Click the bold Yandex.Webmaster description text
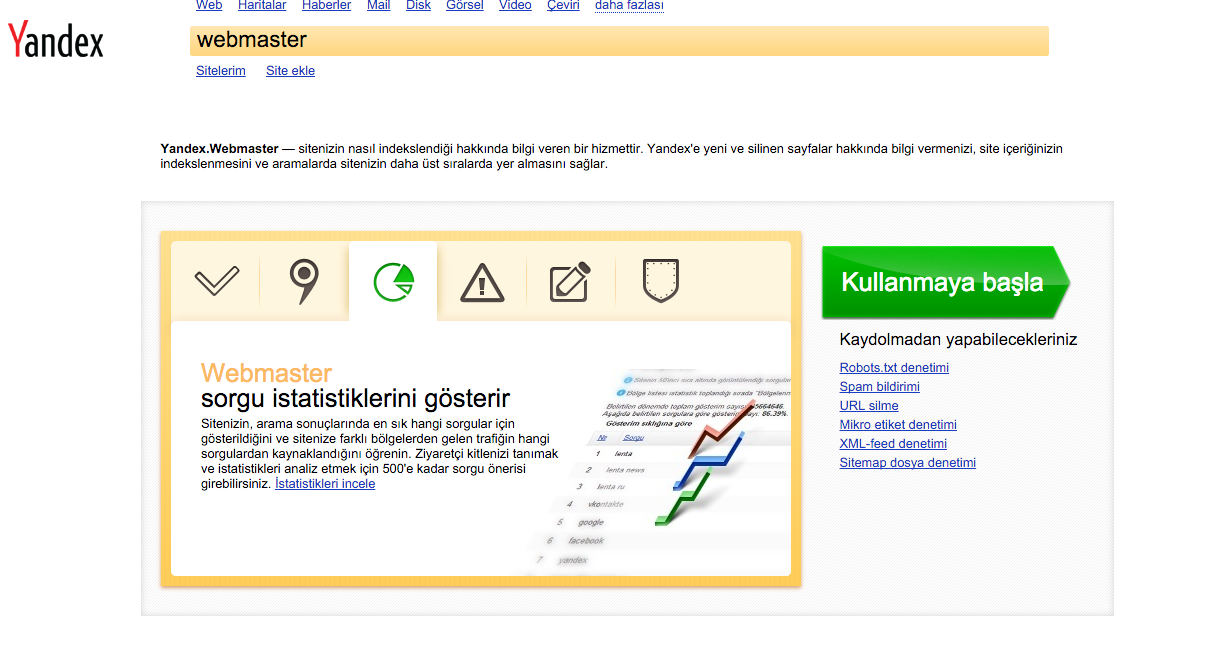Screen dimensions: 1208x649 click(219, 149)
